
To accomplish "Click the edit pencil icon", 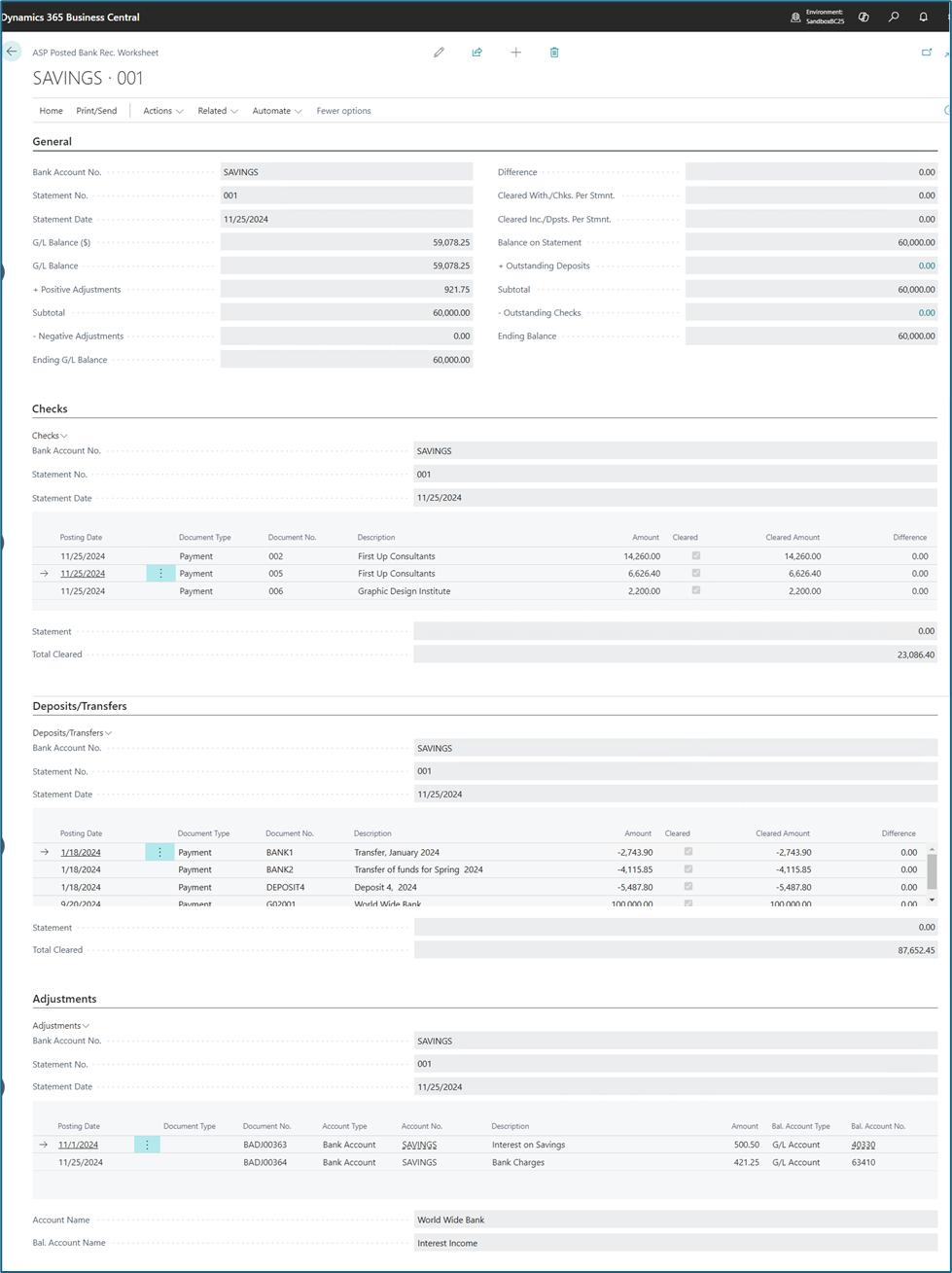I will click(439, 53).
